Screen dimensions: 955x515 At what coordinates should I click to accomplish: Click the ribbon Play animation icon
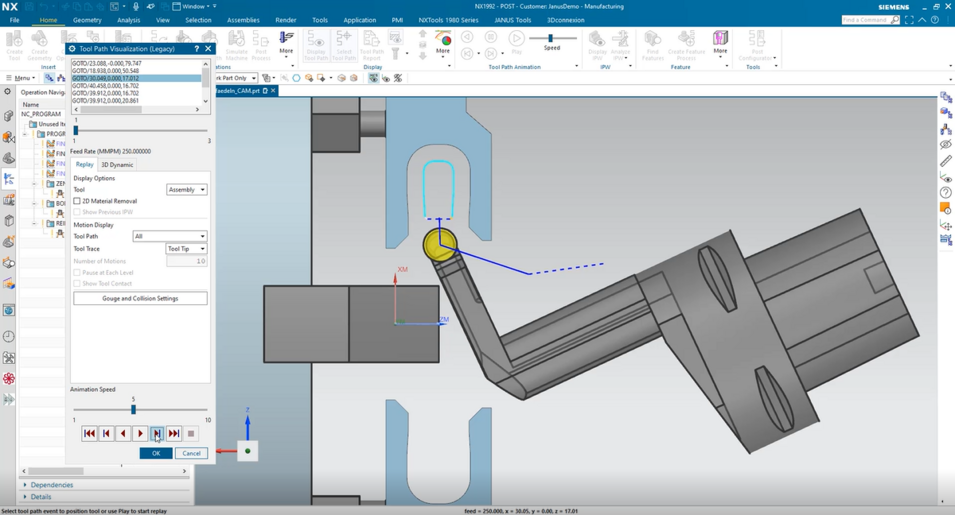pos(516,43)
